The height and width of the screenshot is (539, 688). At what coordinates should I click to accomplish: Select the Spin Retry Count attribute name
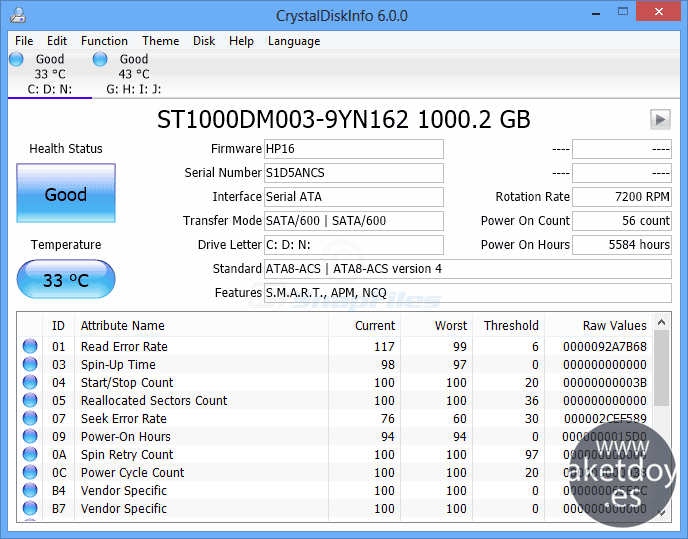pyautogui.click(x=127, y=455)
